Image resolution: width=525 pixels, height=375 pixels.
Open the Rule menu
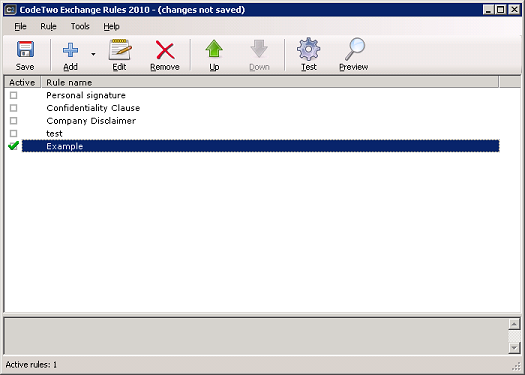(x=48, y=26)
